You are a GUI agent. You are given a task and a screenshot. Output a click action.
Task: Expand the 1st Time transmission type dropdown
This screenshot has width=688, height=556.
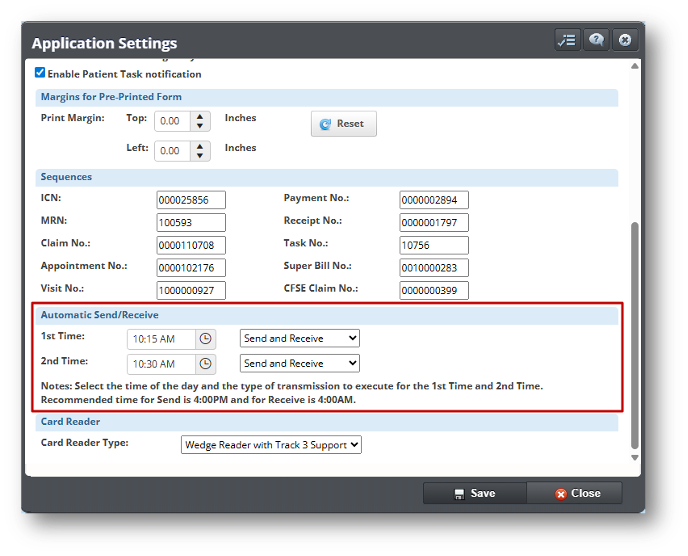click(299, 339)
